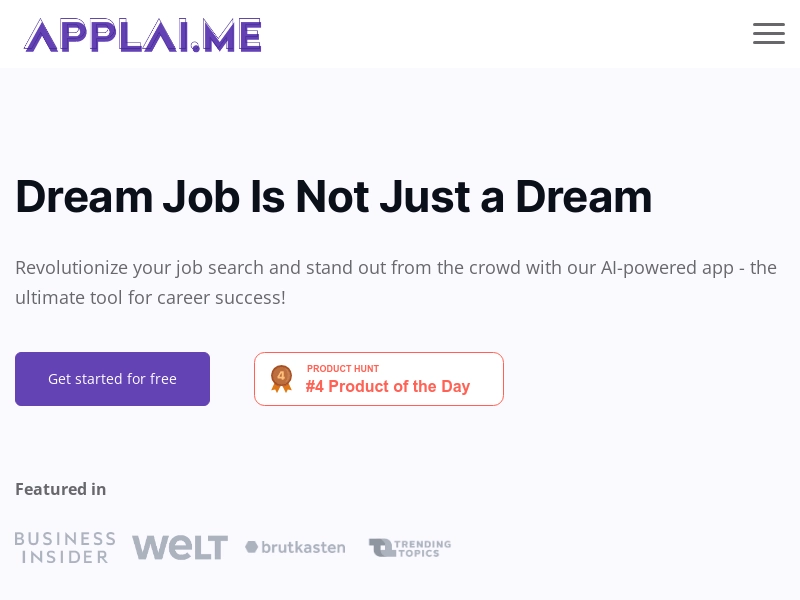Open the Product Hunt #4 Product of the Day badge
Image resolution: width=800 pixels, height=600 pixels.
click(x=379, y=378)
